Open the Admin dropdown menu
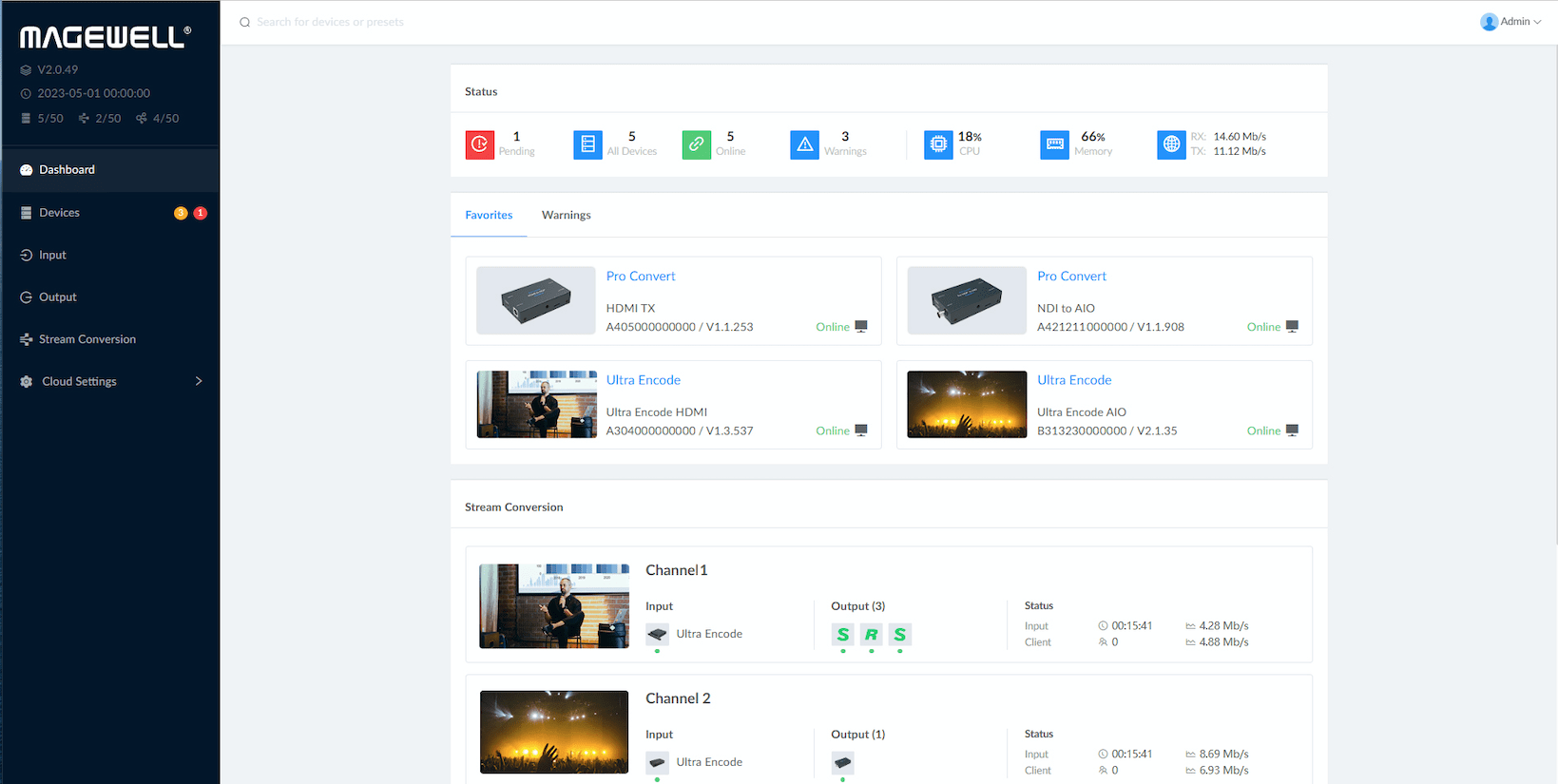The image size is (1558, 784). (1510, 22)
